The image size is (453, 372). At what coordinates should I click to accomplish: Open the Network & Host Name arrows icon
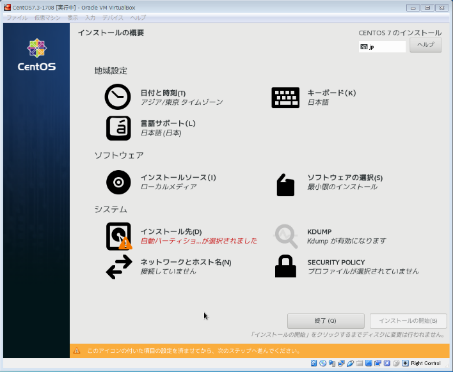(119, 267)
